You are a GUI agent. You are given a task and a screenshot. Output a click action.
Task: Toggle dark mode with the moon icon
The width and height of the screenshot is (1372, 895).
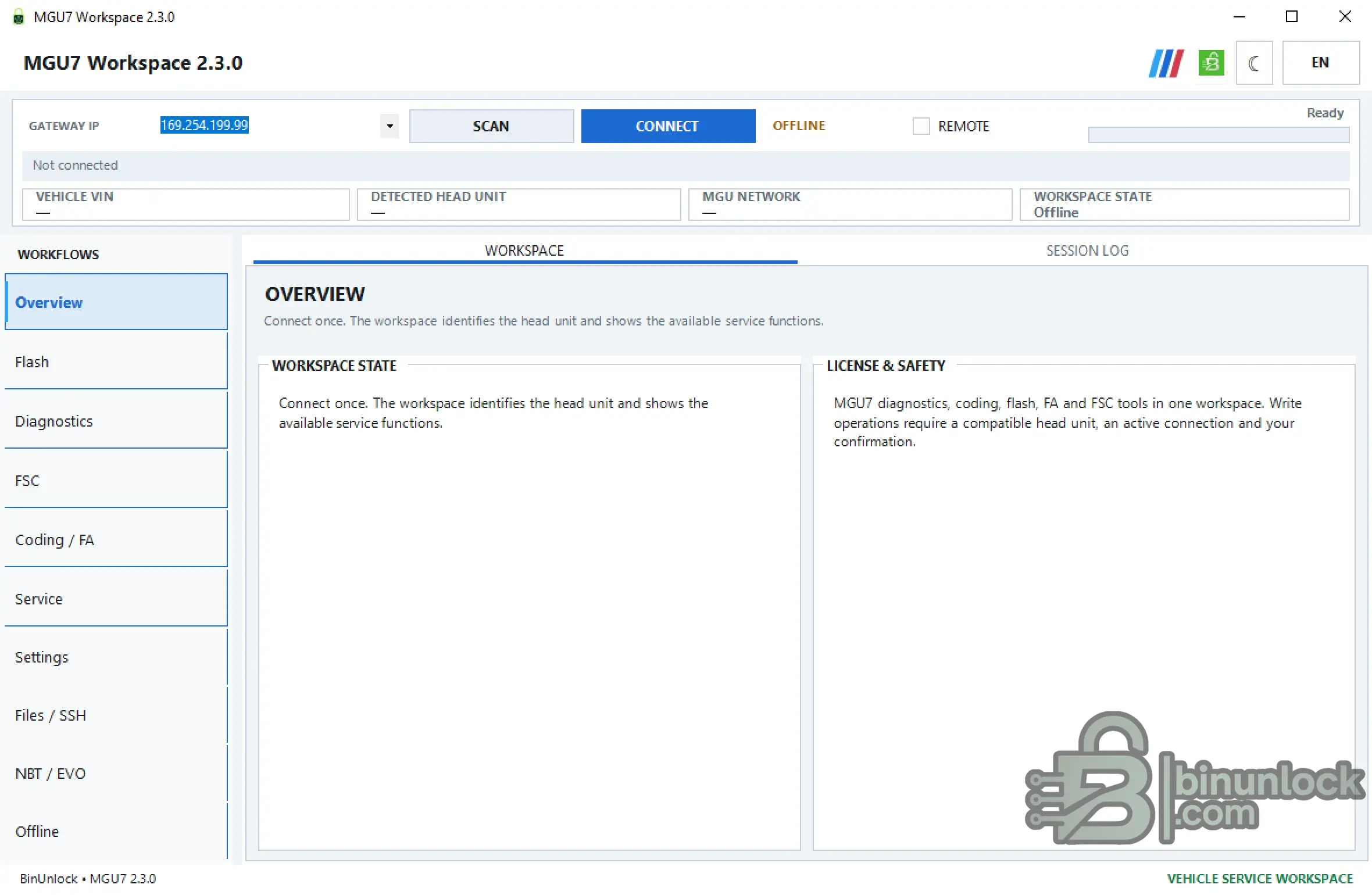[1254, 63]
